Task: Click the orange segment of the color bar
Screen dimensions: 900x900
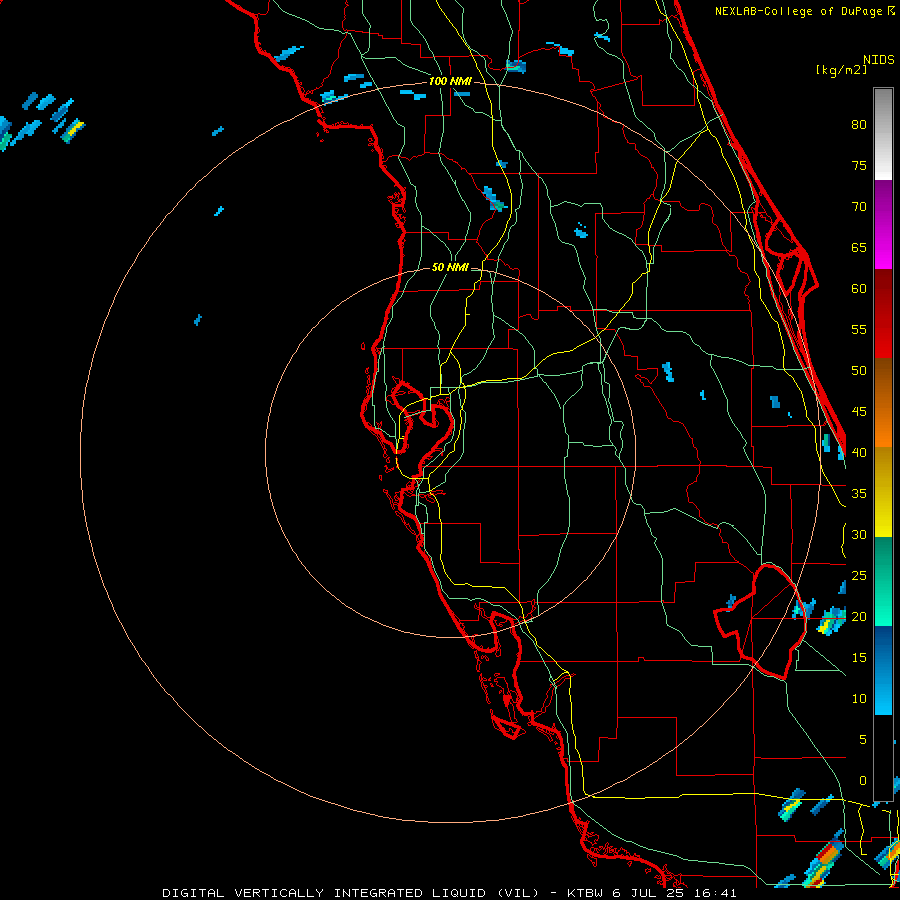Action: click(883, 403)
